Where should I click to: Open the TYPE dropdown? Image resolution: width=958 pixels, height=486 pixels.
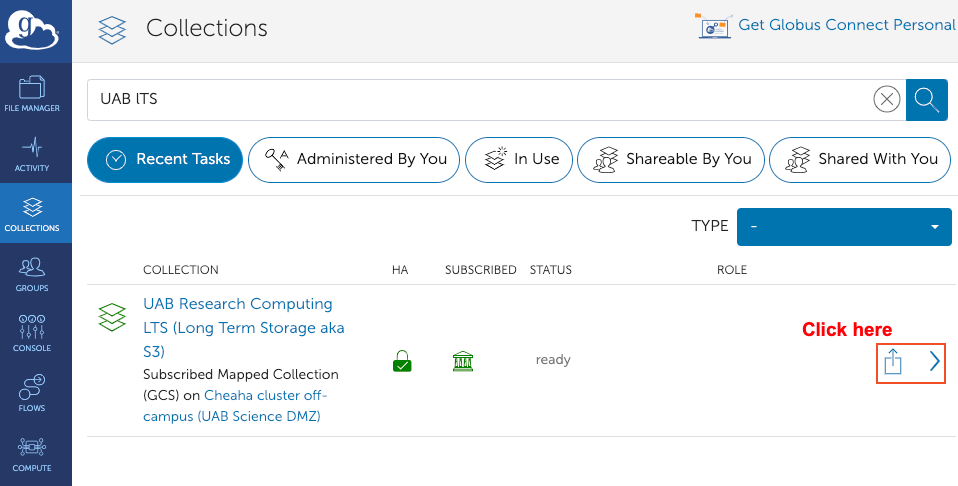(843, 227)
